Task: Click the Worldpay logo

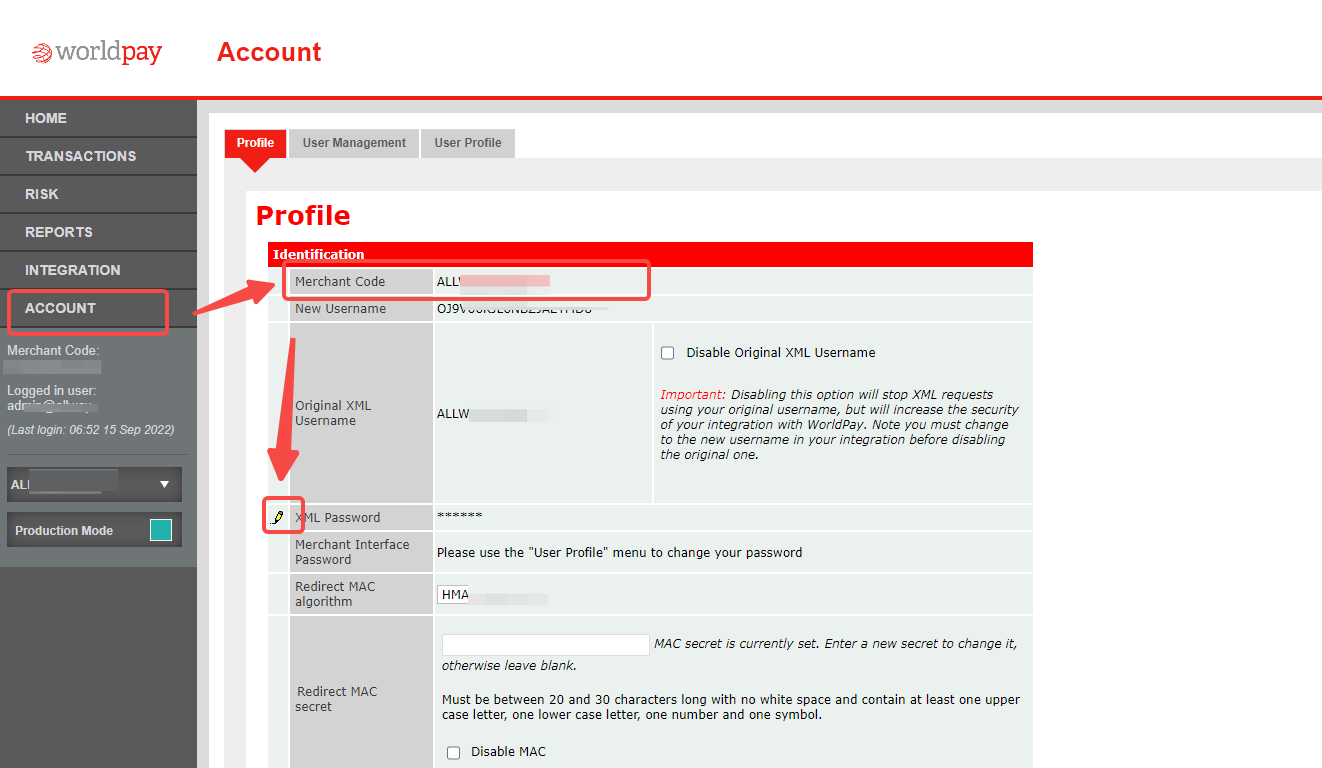Action: click(x=97, y=52)
